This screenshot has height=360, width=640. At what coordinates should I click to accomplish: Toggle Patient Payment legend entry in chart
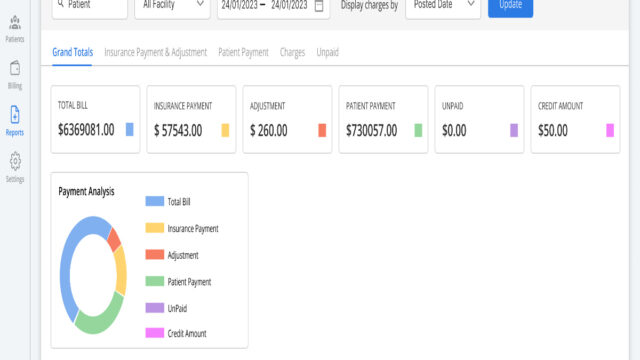(x=178, y=281)
